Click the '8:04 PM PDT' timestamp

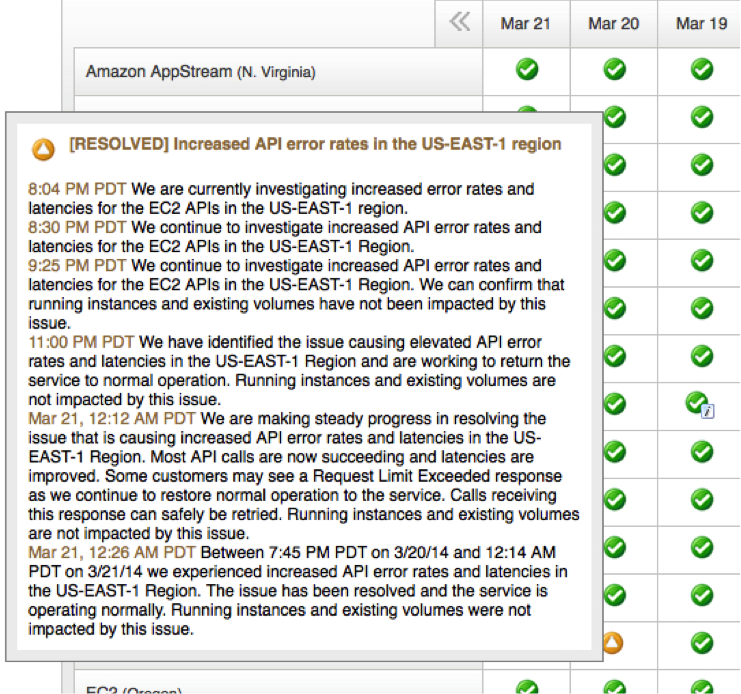tap(77, 189)
